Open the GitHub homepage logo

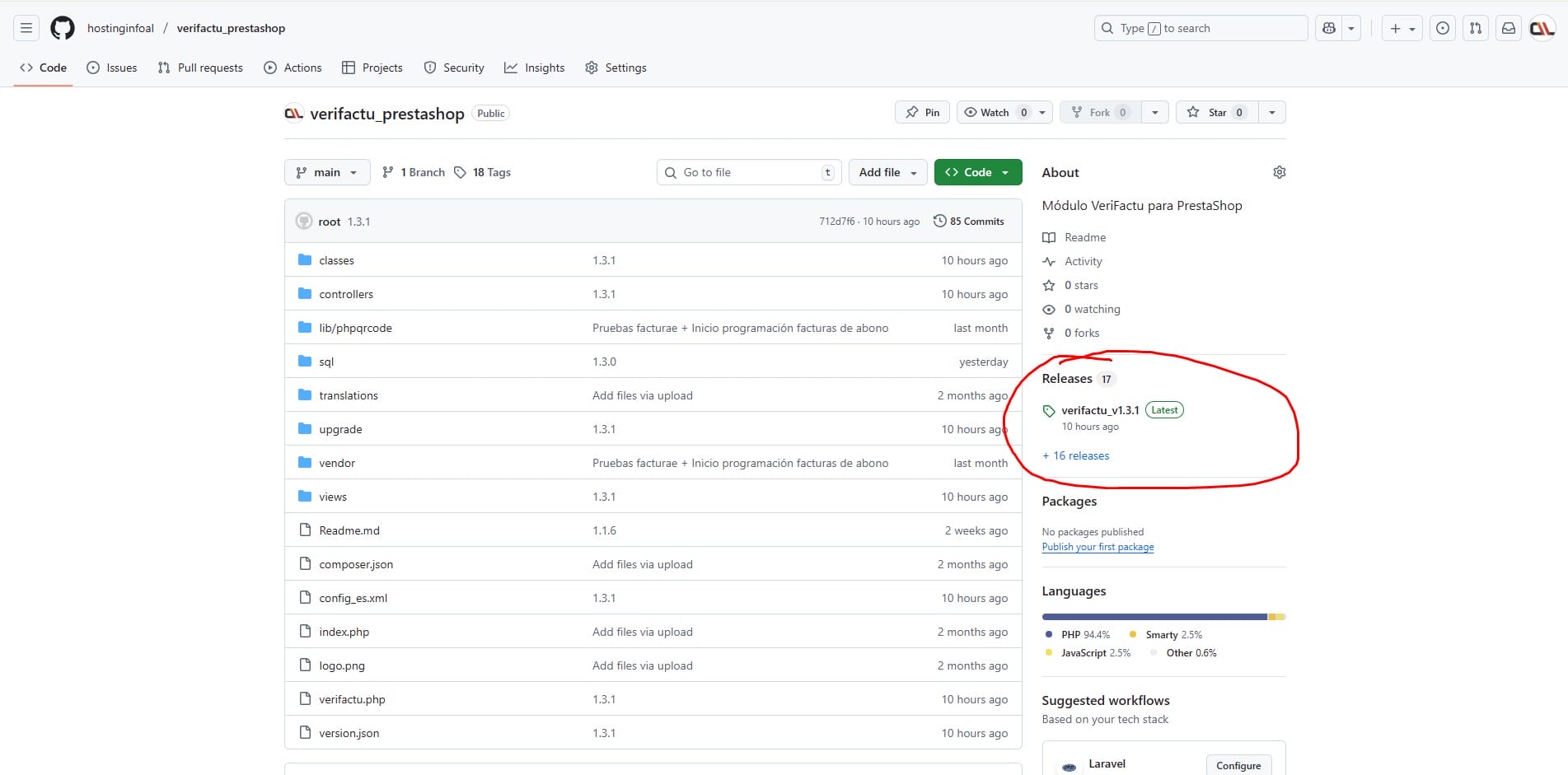pyautogui.click(x=63, y=28)
